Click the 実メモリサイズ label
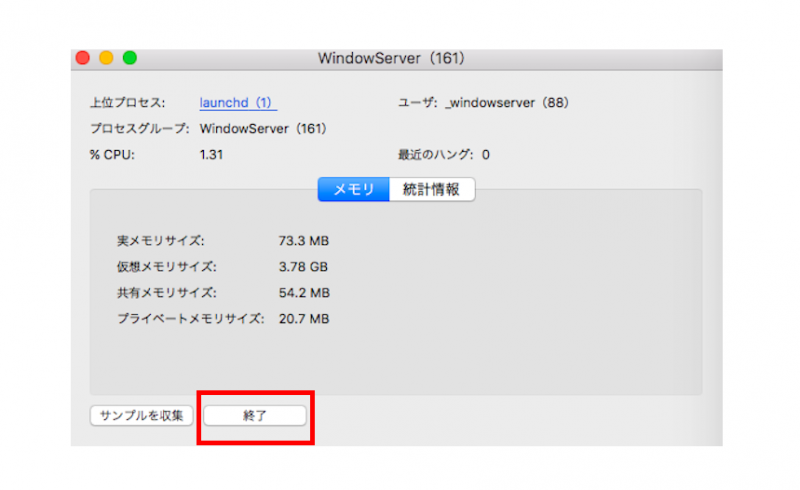The width and height of the screenshot is (800, 490). 160,241
